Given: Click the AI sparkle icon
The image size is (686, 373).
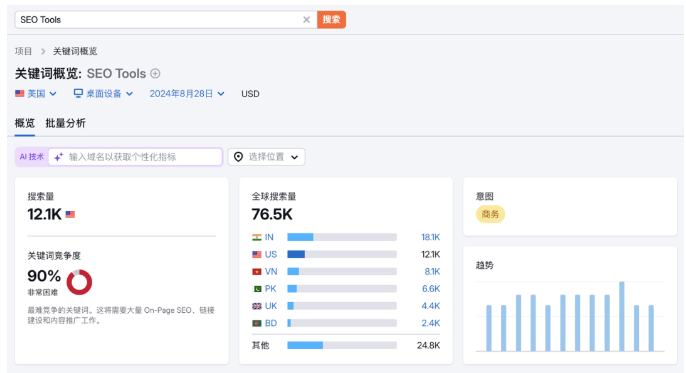Looking at the screenshot, I should [x=59, y=157].
